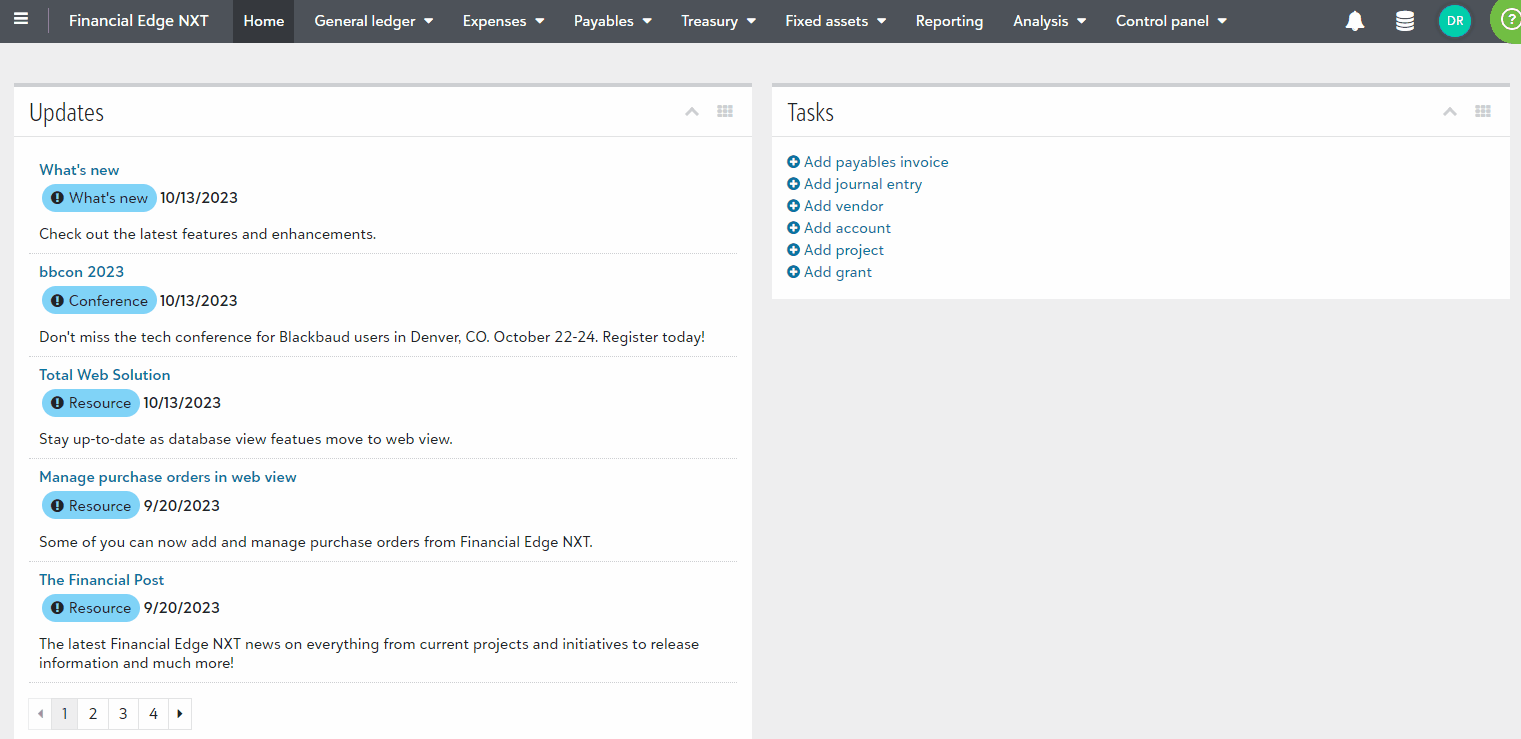
Task: Click the database stack icon
Action: 1405,21
